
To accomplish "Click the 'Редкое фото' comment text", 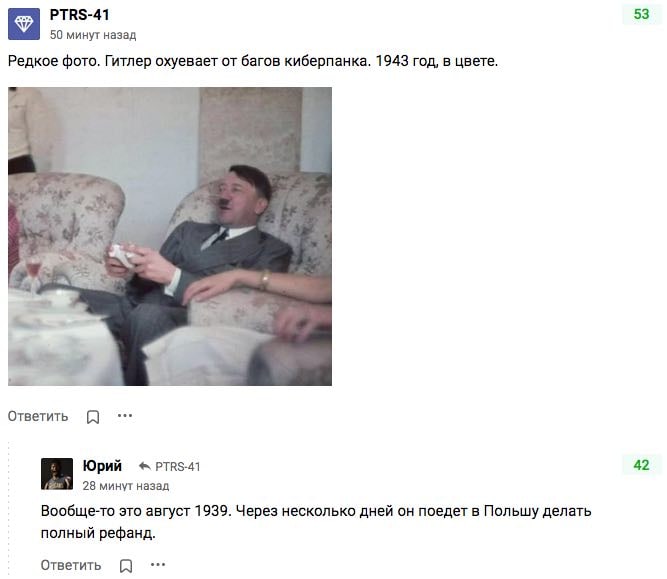I will 253,61.
